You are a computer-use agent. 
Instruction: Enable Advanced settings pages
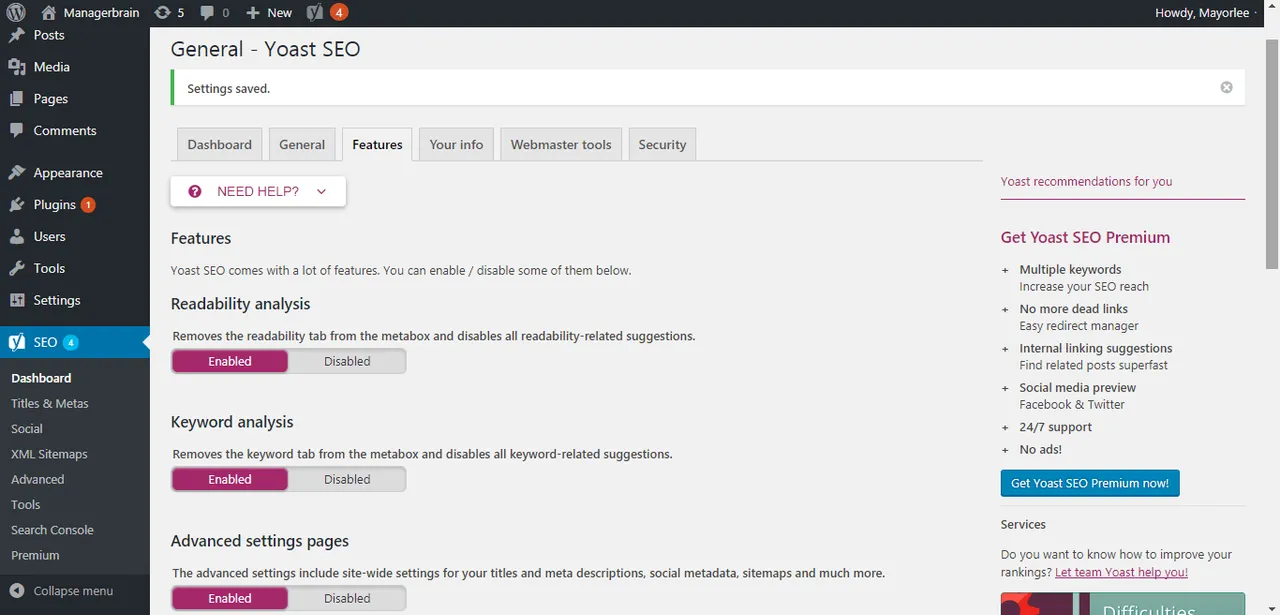tap(230, 599)
